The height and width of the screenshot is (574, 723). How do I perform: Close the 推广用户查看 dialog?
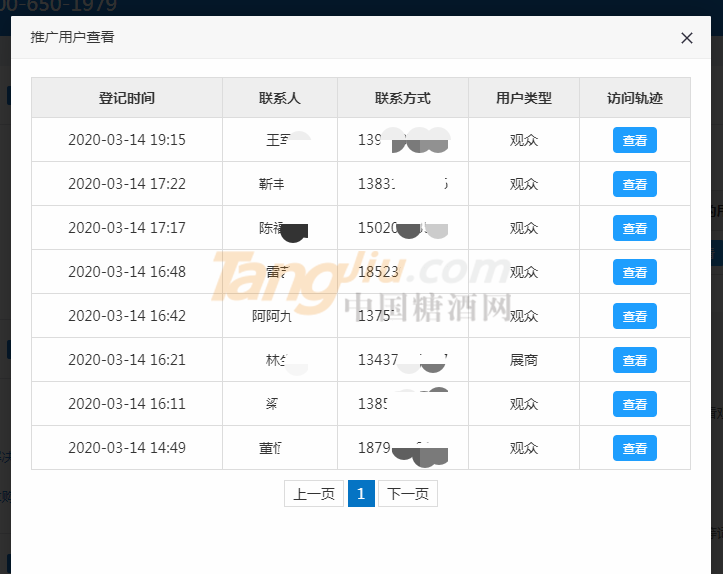[x=687, y=38]
